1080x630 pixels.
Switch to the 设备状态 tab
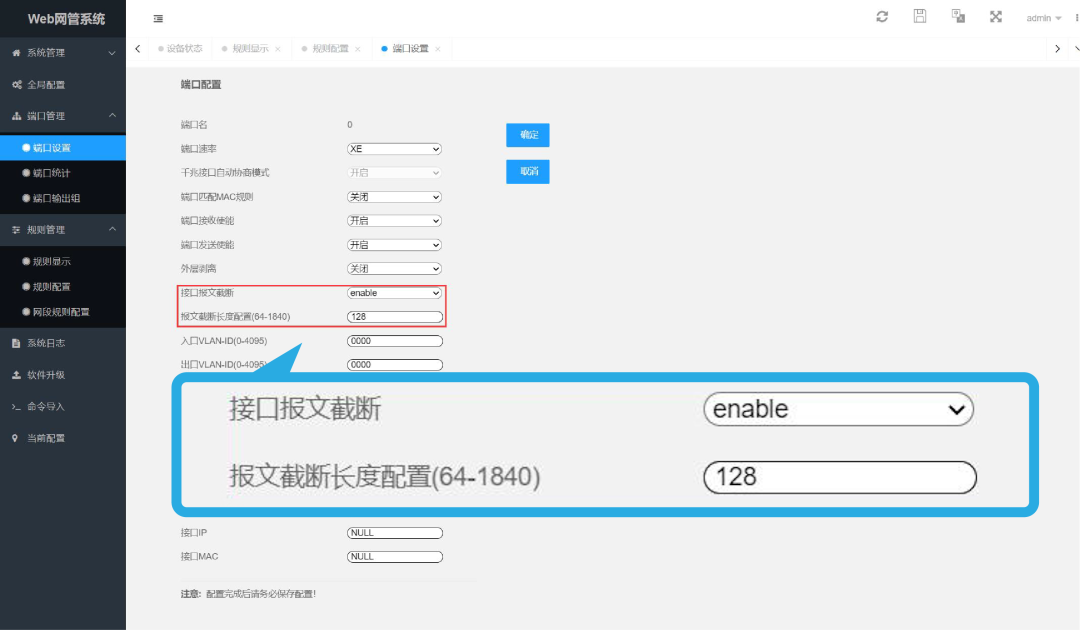click(184, 48)
